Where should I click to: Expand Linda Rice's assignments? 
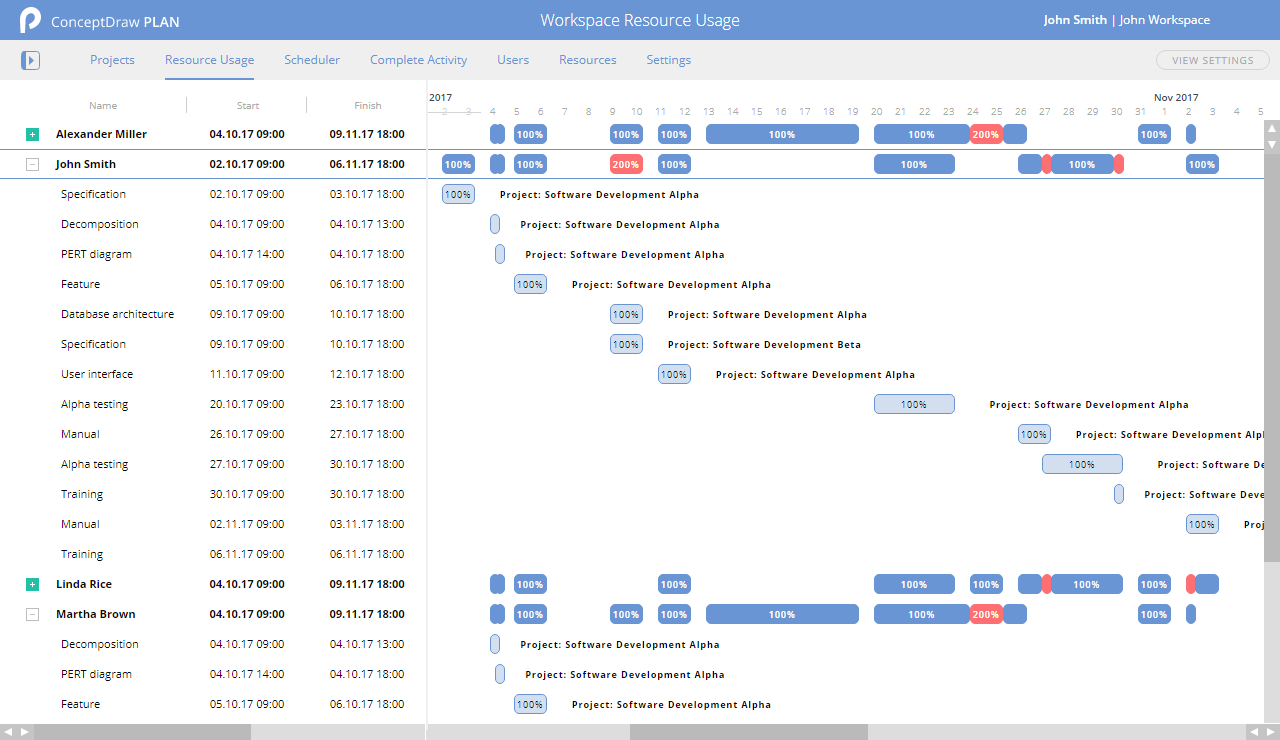pos(33,583)
